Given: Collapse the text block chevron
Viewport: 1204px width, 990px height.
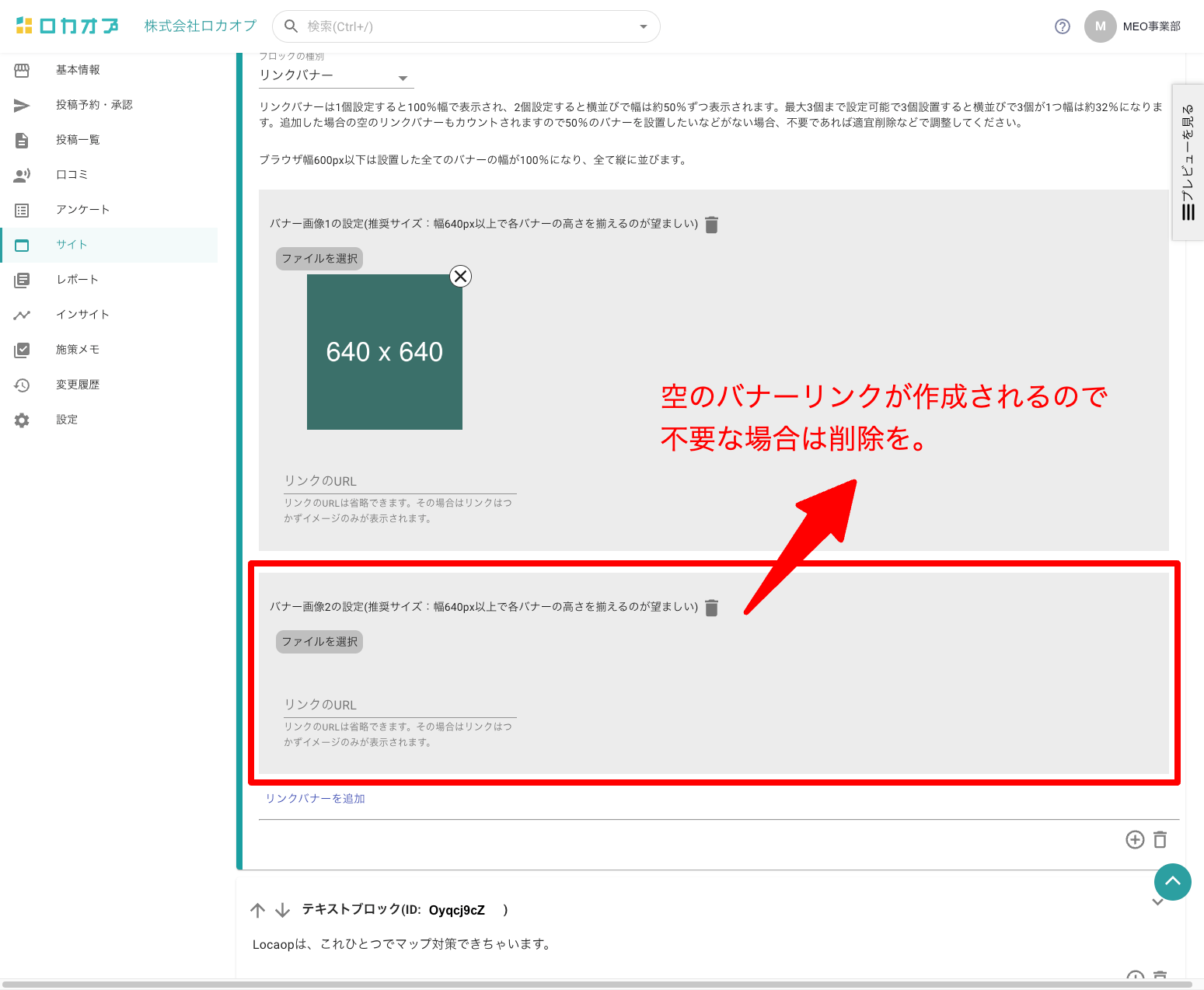Looking at the screenshot, I should pyautogui.click(x=1157, y=902).
